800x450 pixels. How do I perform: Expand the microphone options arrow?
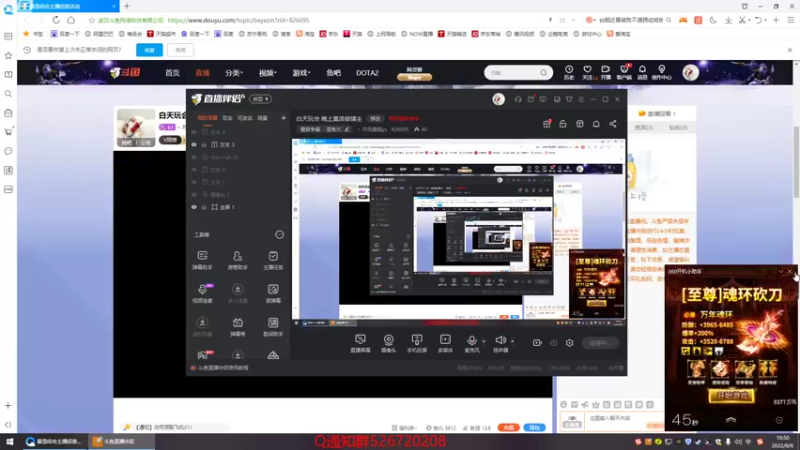pyautogui.click(x=484, y=341)
